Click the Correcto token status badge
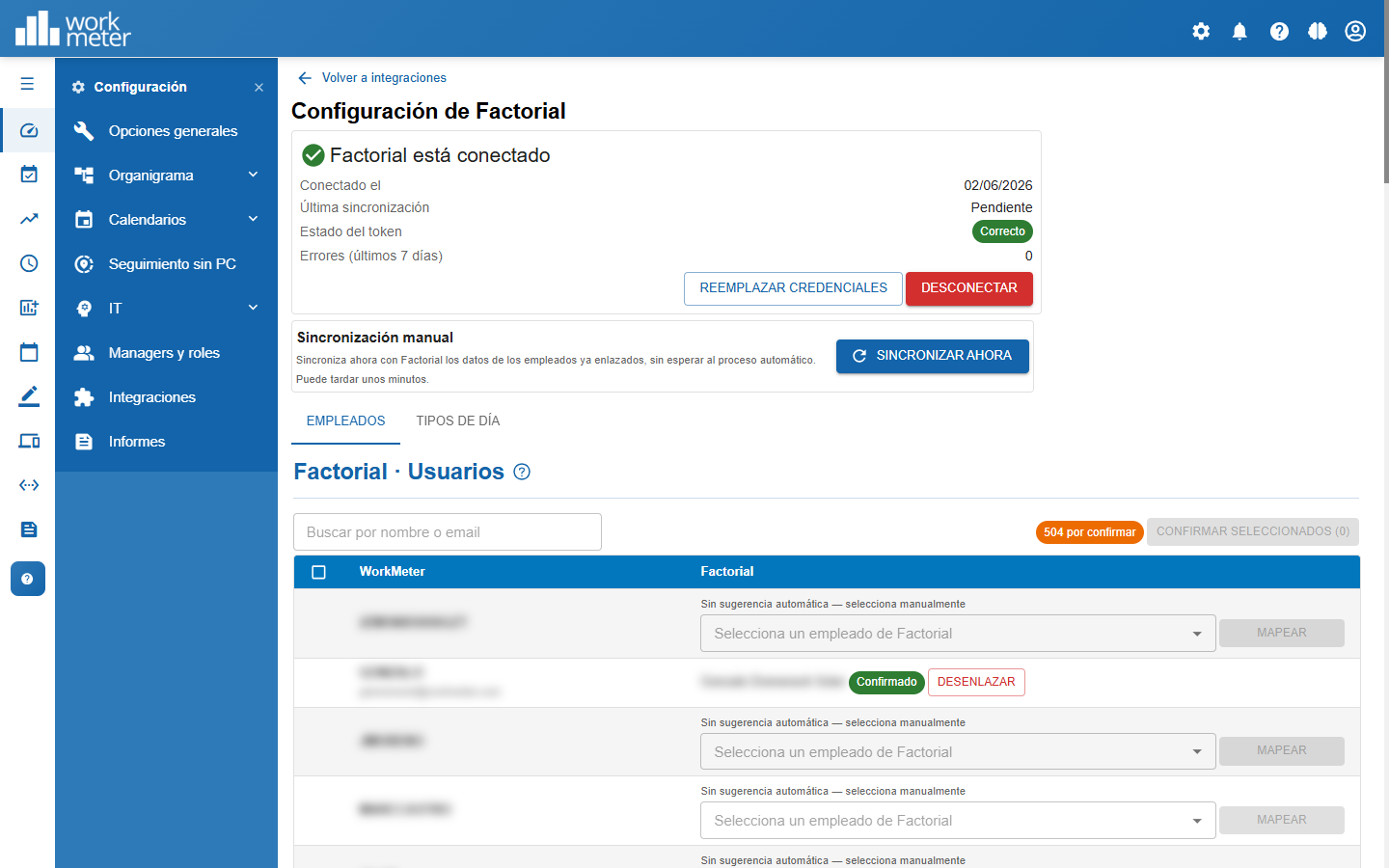1389x868 pixels. tap(1002, 231)
